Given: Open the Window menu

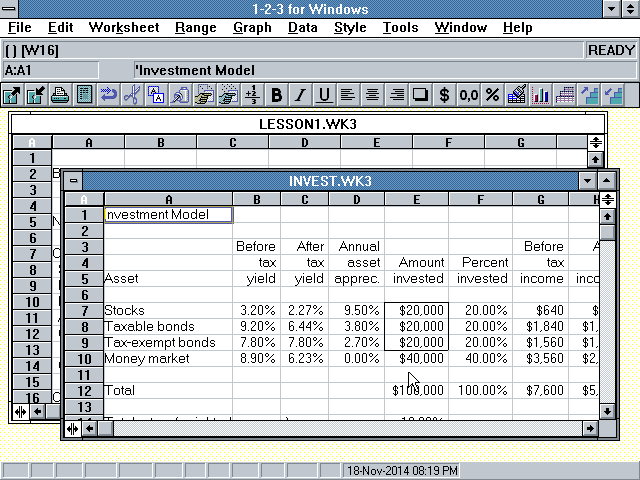Looking at the screenshot, I should point(460,27).
